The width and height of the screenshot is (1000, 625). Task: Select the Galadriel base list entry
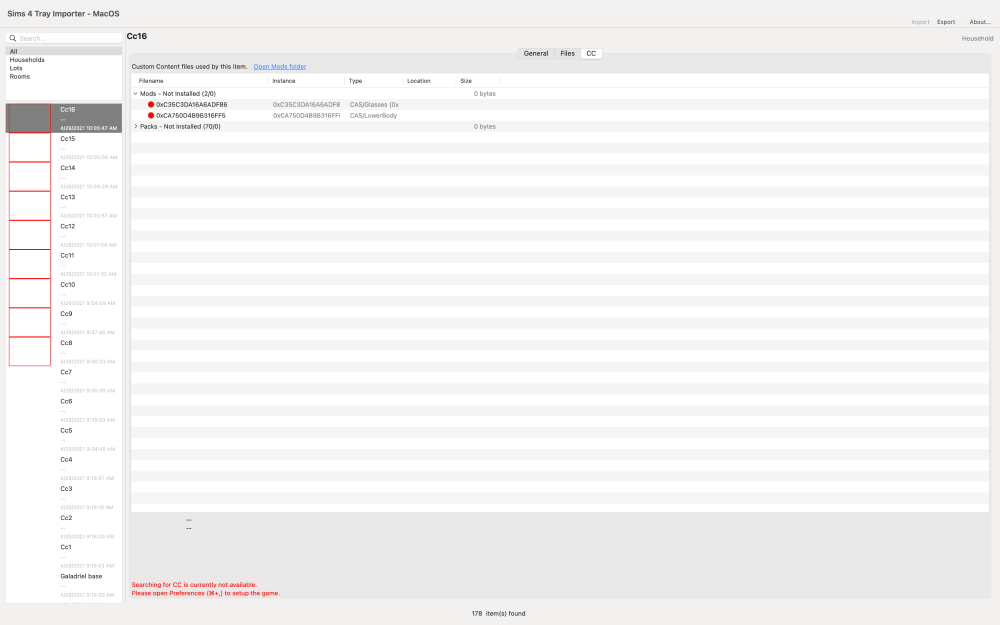click(x=64, y=585)
